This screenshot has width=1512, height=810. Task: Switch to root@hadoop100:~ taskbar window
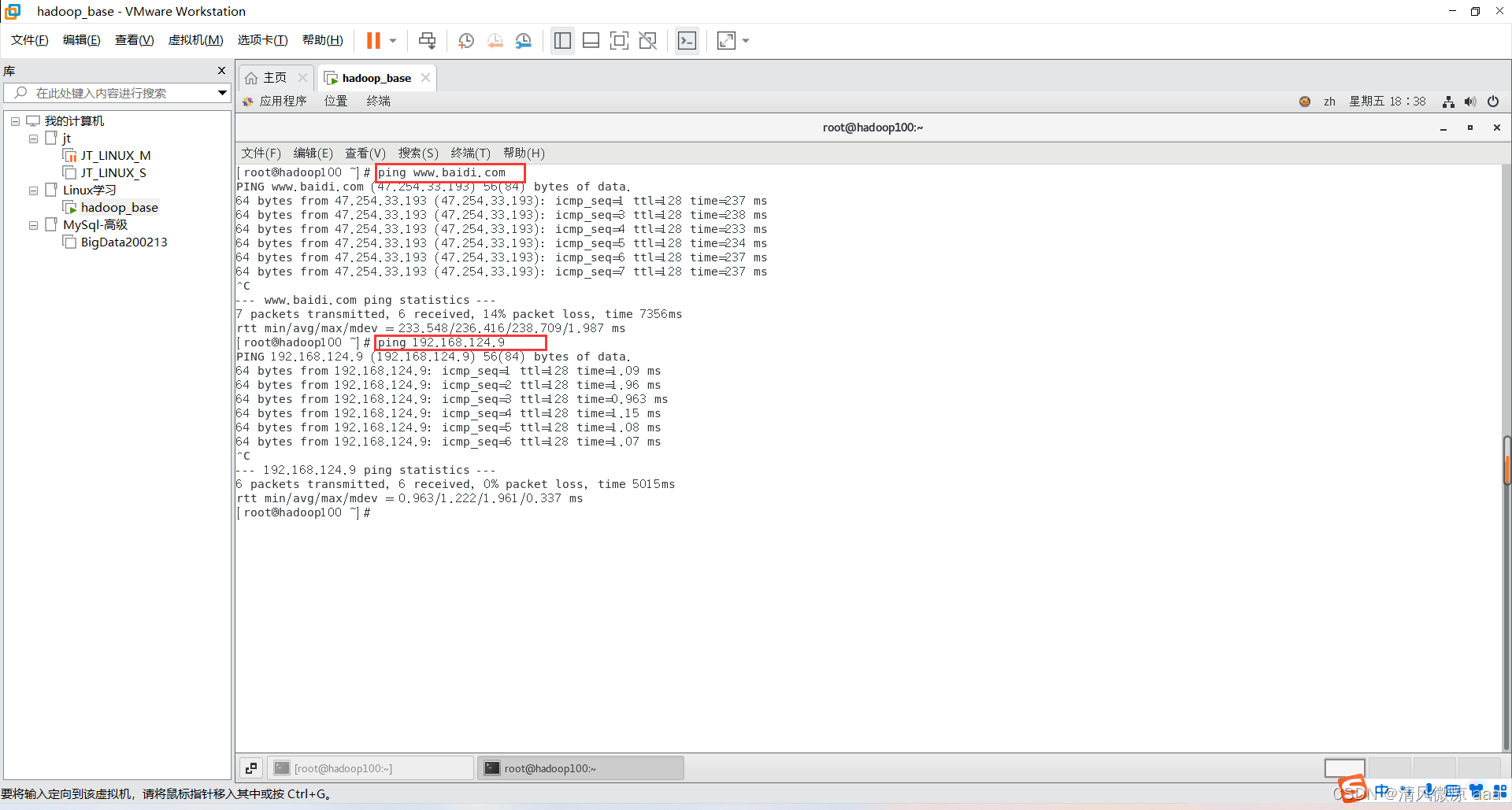point(580,768)
